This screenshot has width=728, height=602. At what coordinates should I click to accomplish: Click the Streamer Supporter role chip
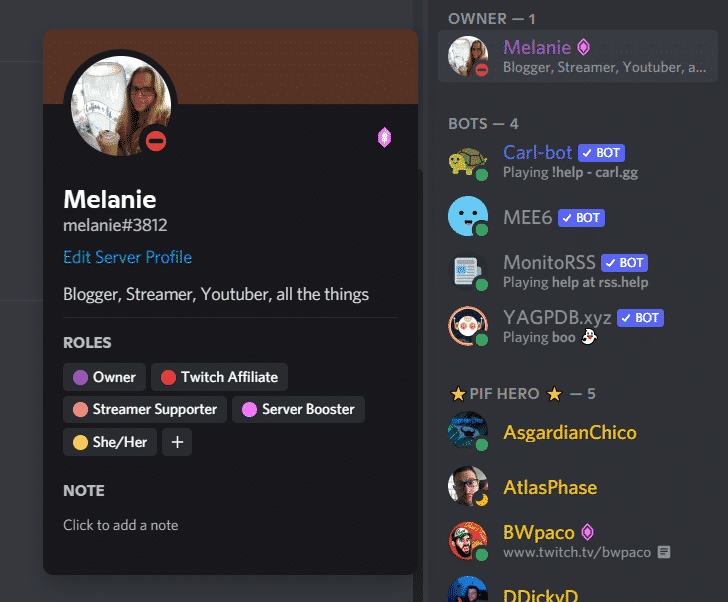coord(145,409)
